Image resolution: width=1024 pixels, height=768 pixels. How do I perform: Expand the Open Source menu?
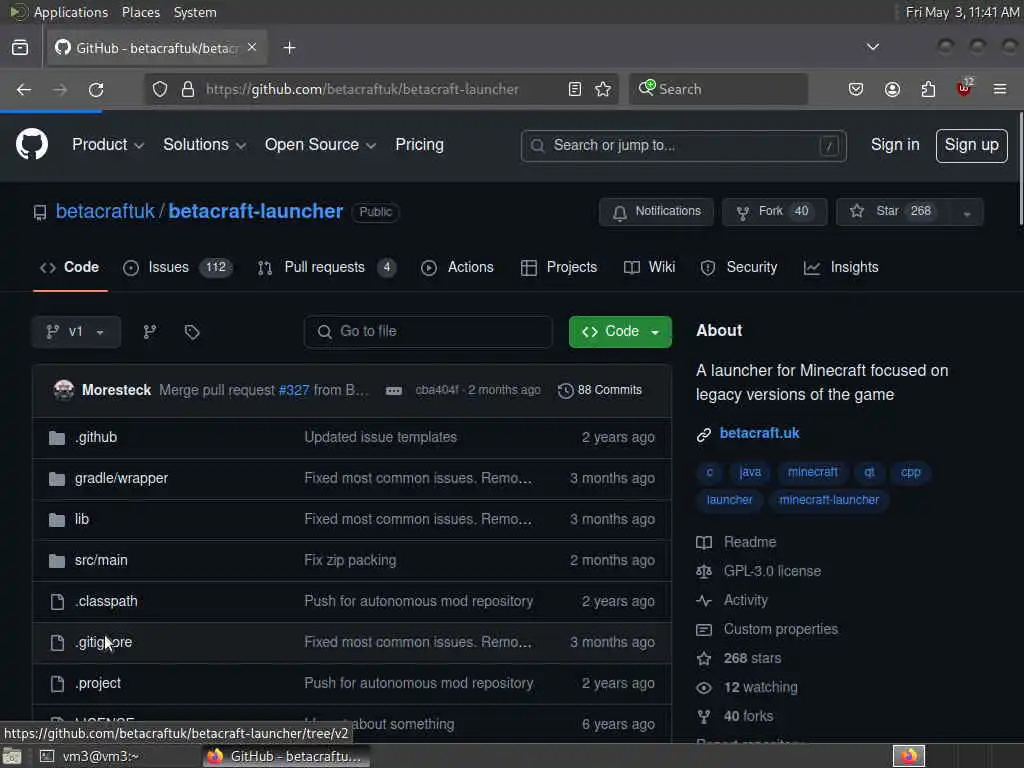click(320, 145)
